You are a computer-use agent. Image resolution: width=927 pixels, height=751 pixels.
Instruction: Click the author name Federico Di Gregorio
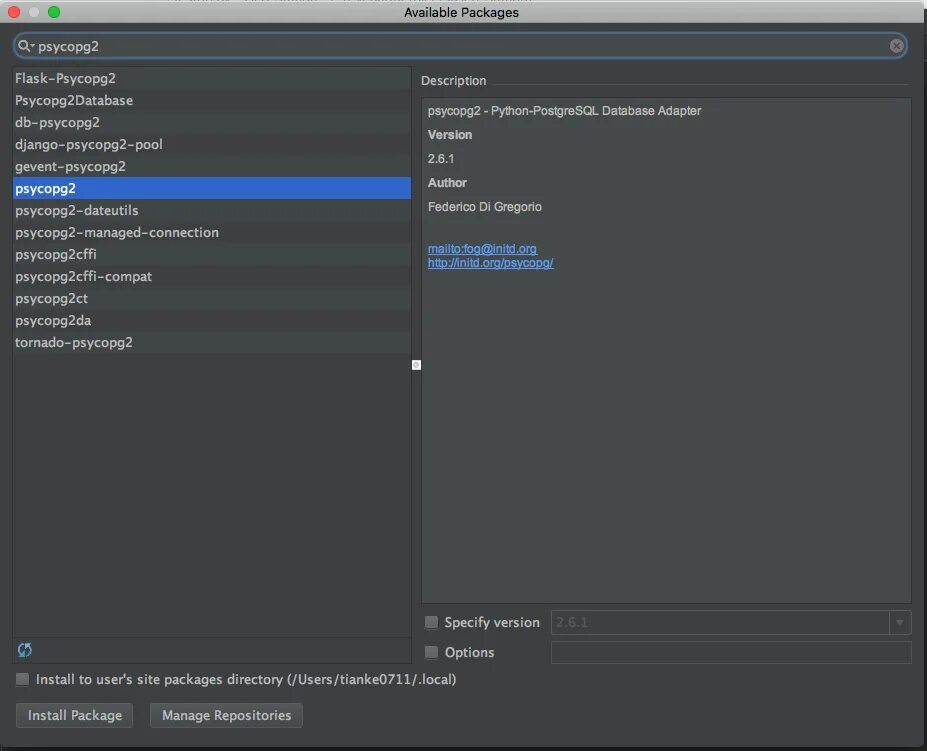point(485,206)
